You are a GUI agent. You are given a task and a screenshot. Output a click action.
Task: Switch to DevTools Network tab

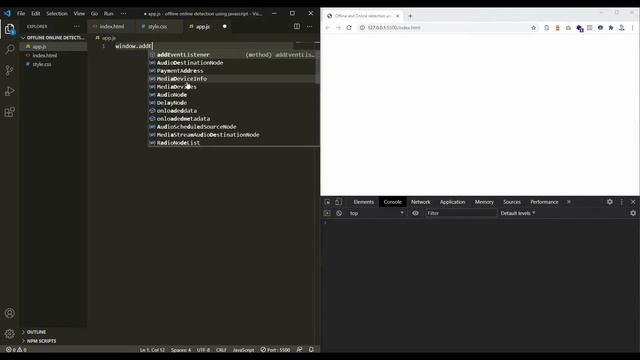pos(420,202)
